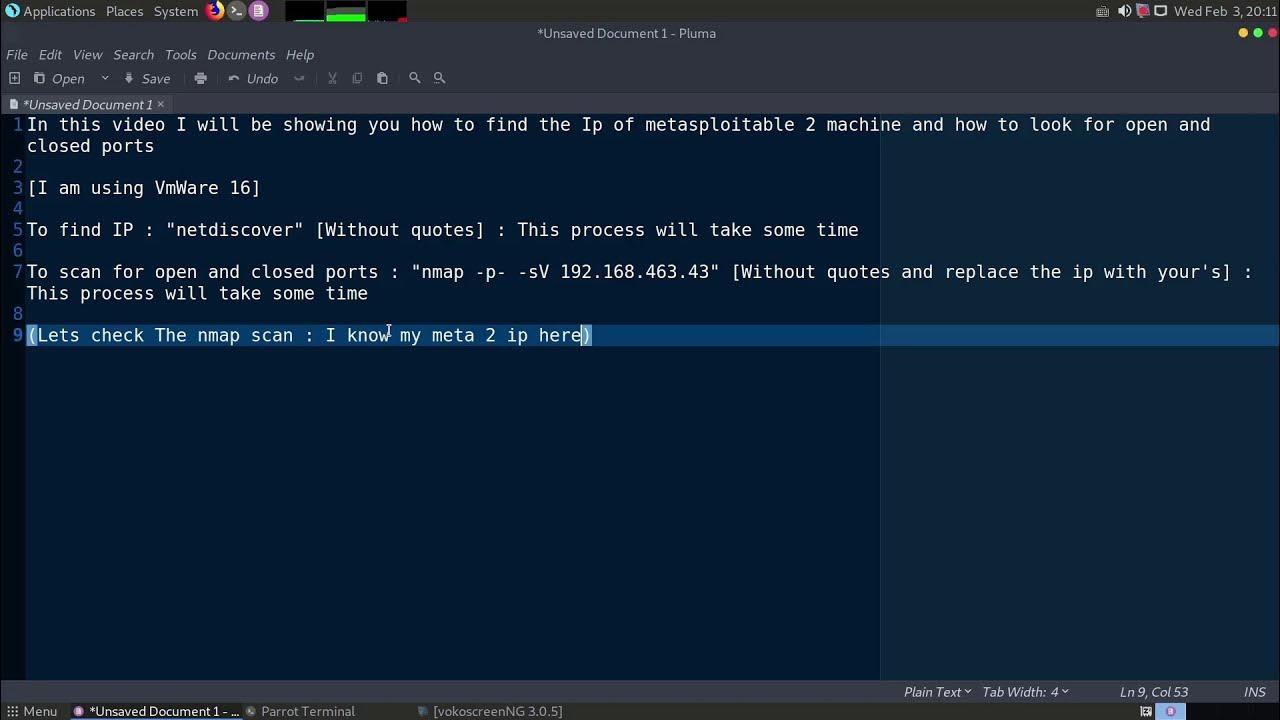Launch Pluma text editor panel icon
This screenshot has width=1280, height=720.
[x=258, y=11]
